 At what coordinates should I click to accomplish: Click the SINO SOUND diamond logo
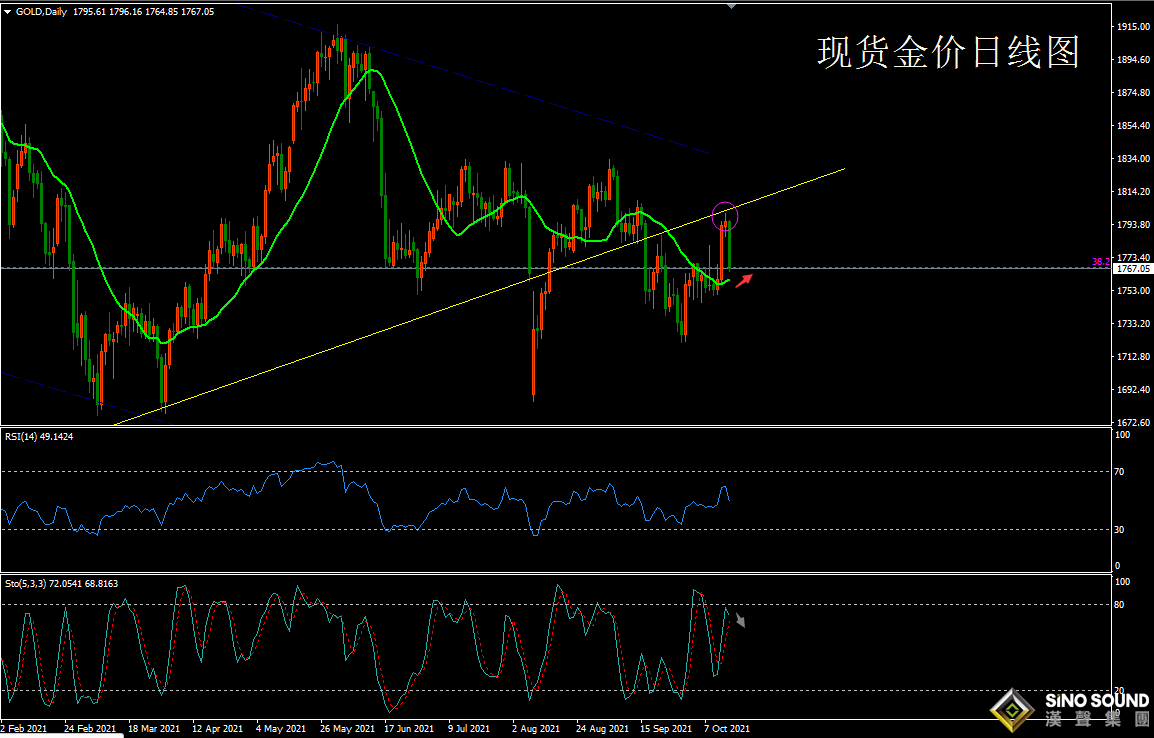[x=1012, y=709]
